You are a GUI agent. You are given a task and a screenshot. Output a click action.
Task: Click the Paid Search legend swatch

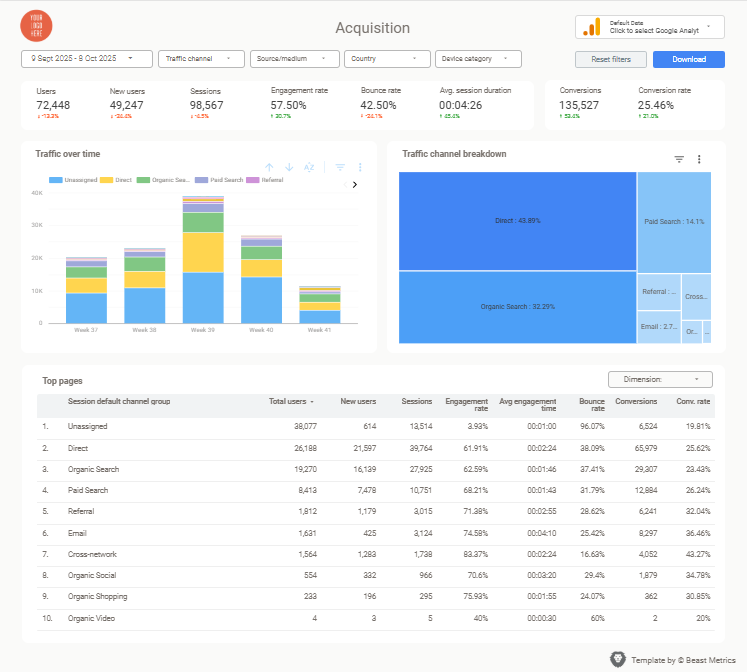(202, 180)
